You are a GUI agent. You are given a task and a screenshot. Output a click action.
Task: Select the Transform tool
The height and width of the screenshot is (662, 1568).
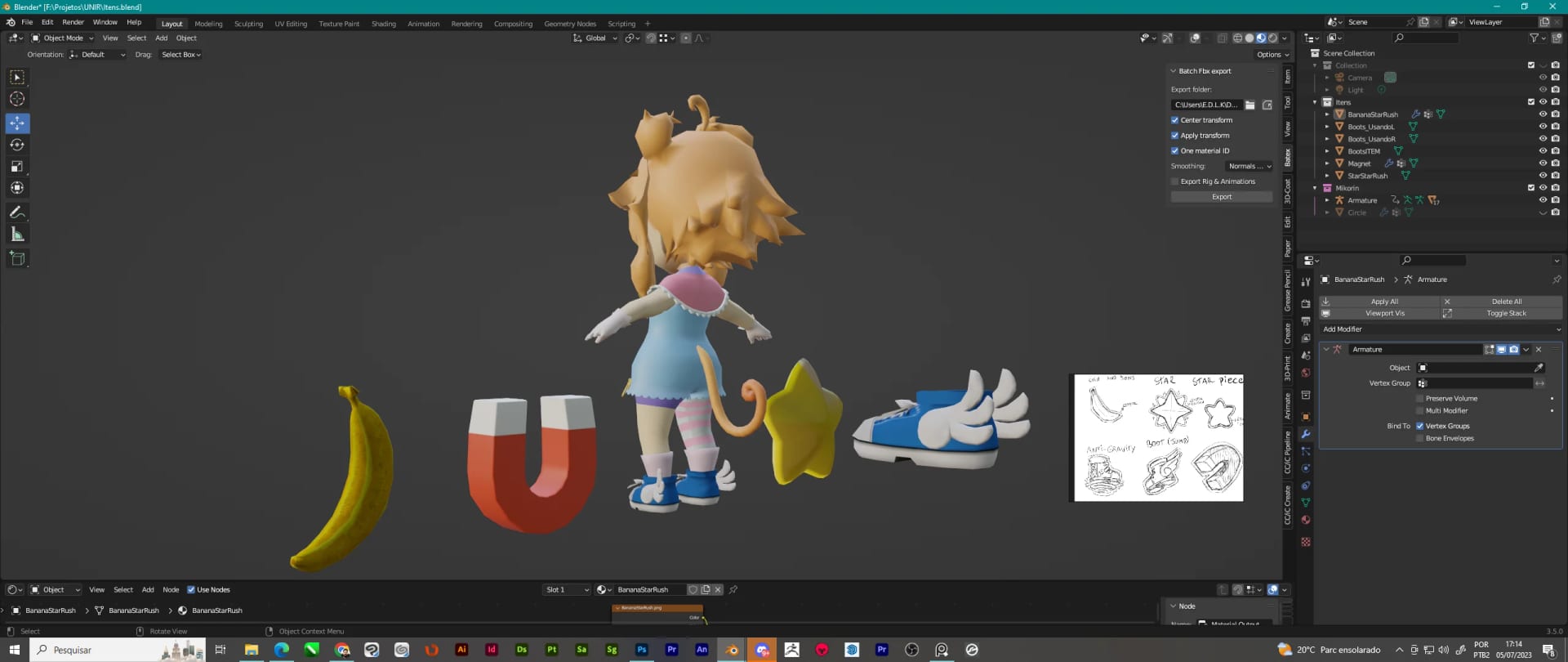tap(17, 188)
